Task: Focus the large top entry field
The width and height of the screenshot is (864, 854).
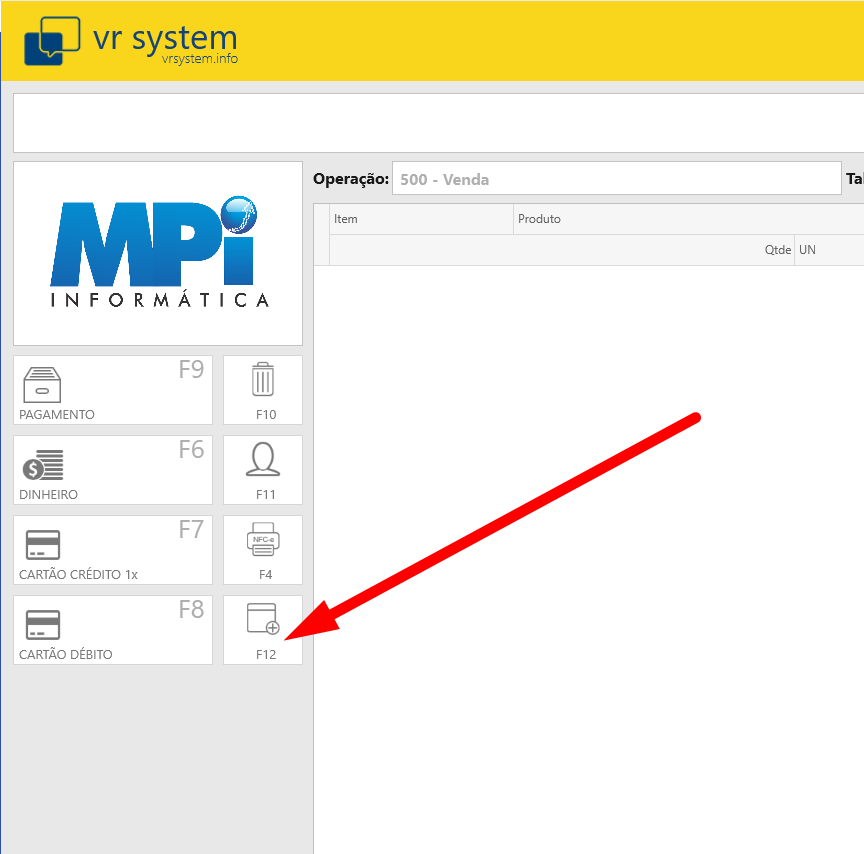Action: 438,123
